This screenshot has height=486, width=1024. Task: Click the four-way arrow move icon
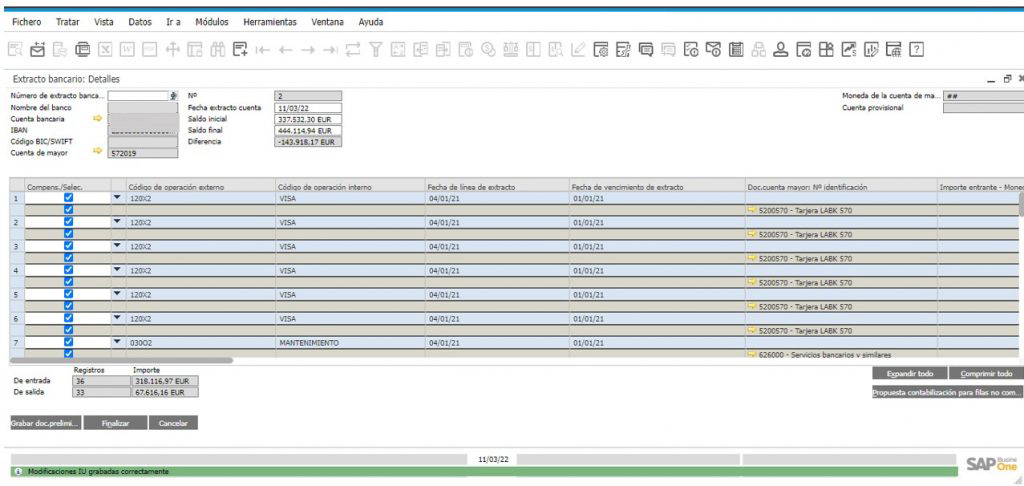tap(172, 49)
